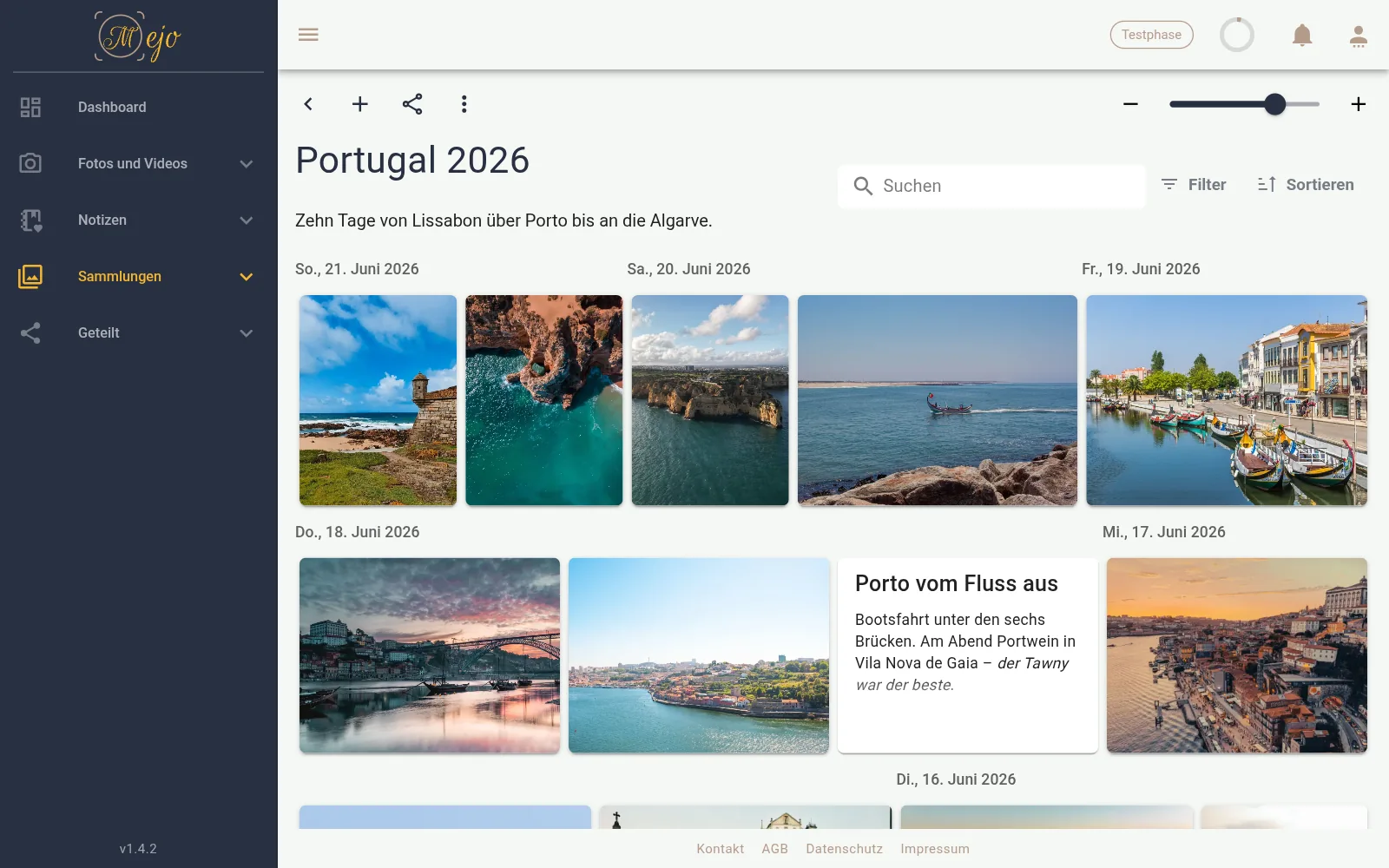Click the Dashboard grid icon
Viewport: 1389px width, 868px height.
(30, 107)
